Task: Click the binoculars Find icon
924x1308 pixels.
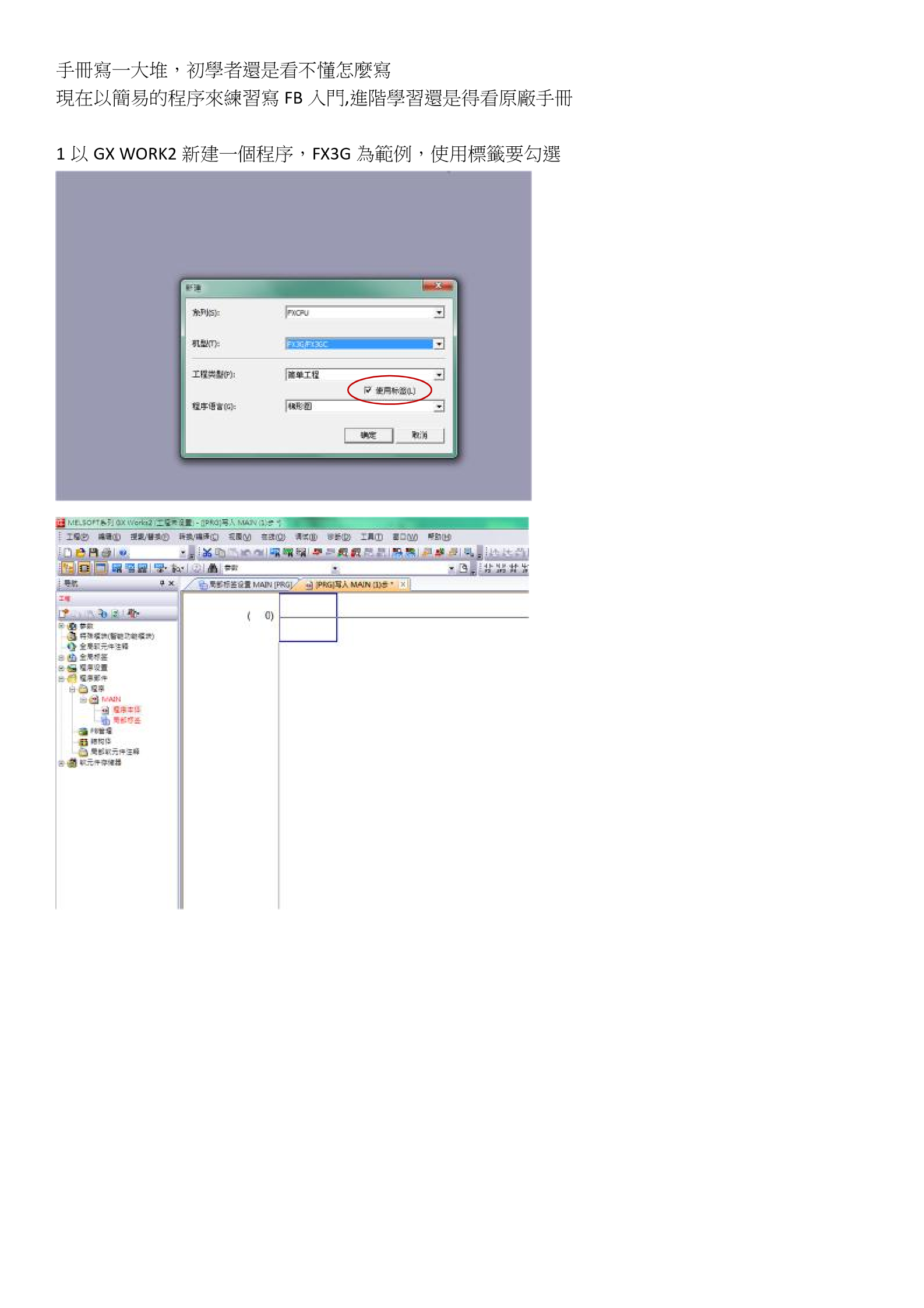Action: tap(213, 568)
